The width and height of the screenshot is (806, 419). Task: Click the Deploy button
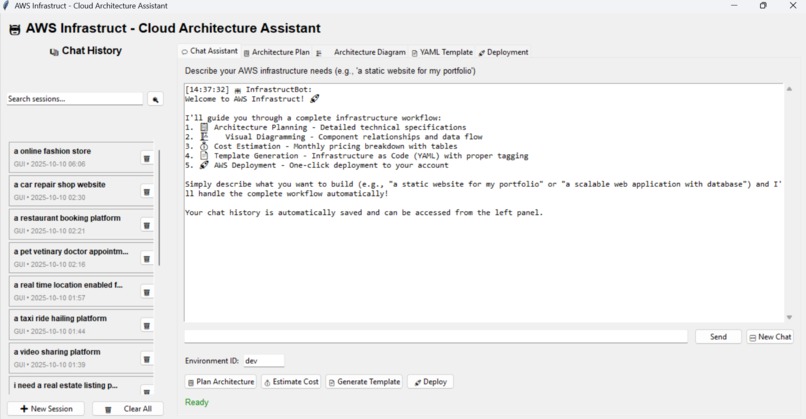(x=430, y=382)
